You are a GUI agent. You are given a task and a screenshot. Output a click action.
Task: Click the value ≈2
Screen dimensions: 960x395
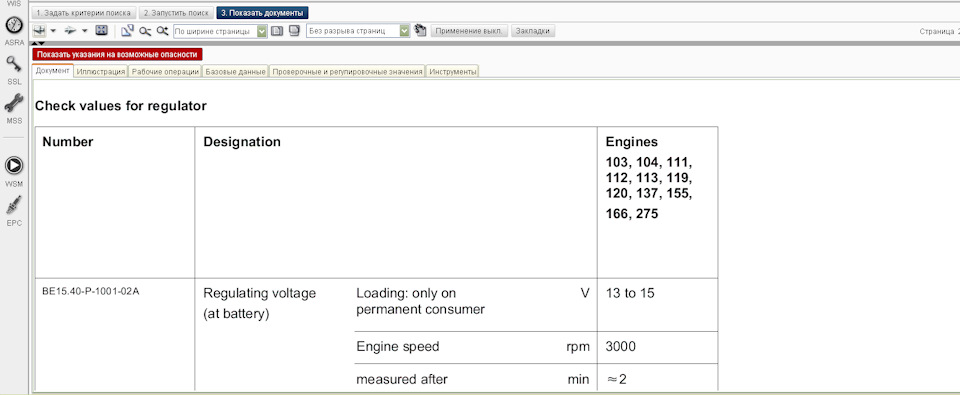[617, 379]
